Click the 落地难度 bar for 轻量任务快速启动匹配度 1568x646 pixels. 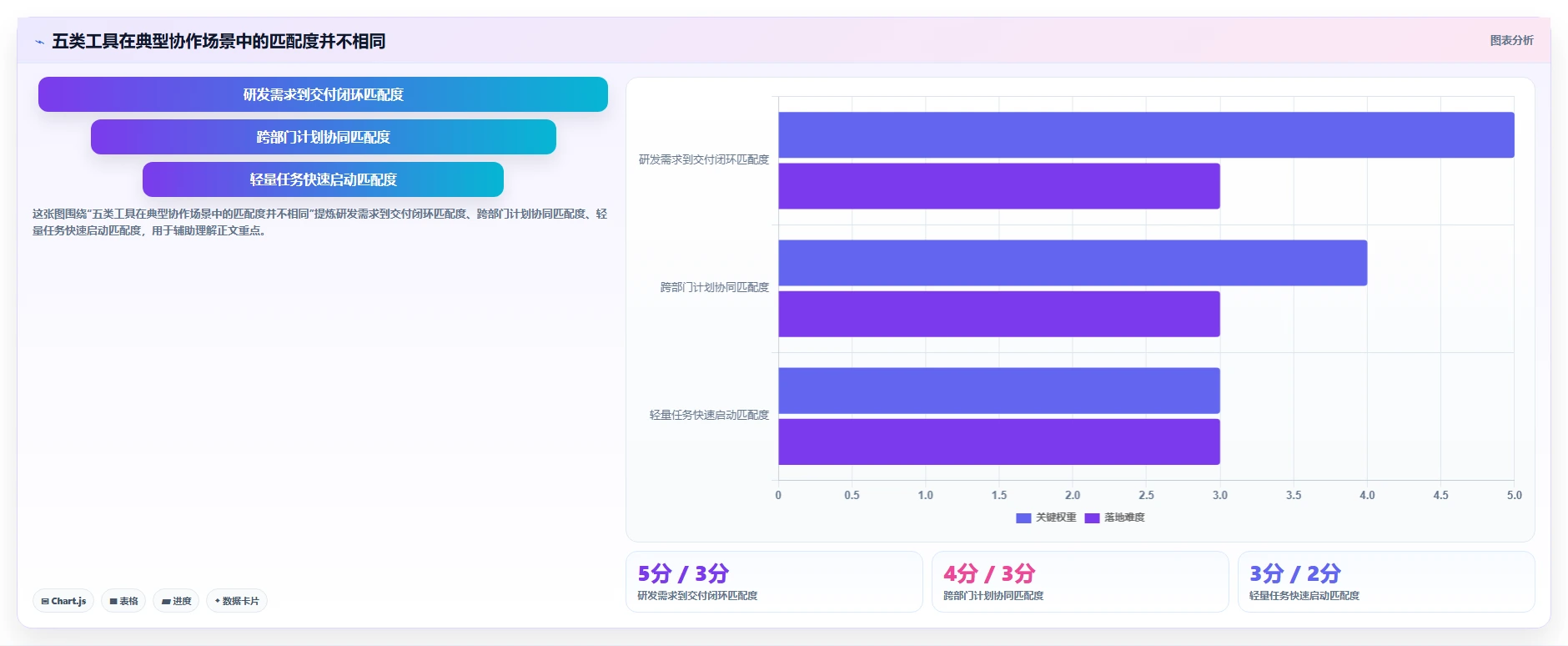tap(999, 442)
